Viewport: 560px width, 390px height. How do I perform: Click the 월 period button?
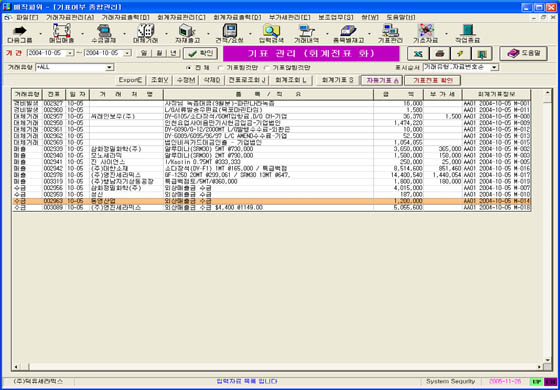coord(158,53)
